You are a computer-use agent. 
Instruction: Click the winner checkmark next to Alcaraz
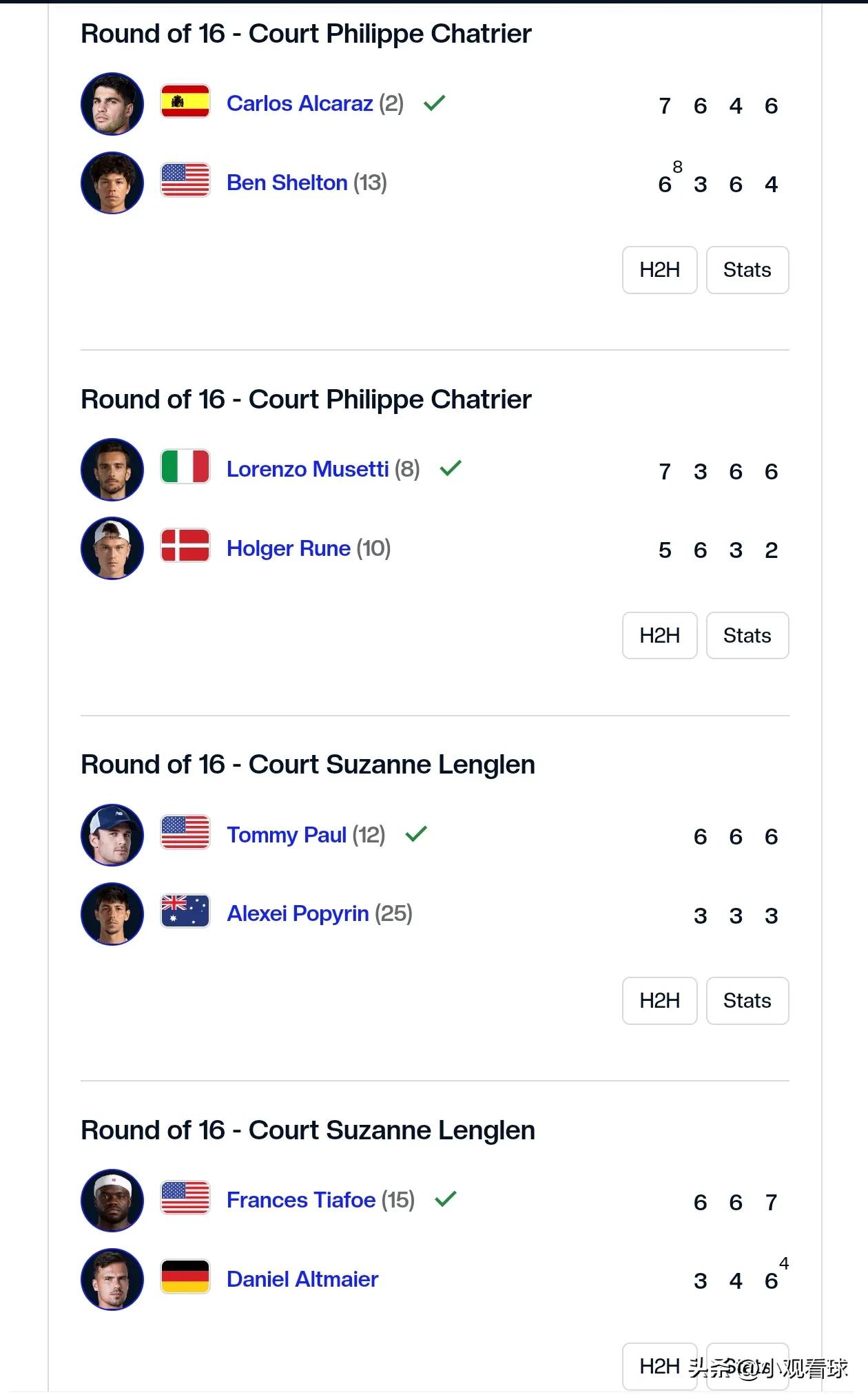(435, 103)
